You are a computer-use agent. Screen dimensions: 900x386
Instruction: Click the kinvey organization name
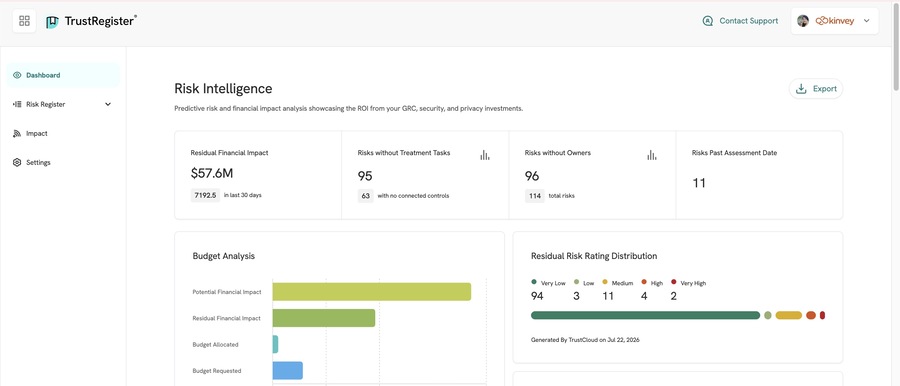[x=835, y=21]
